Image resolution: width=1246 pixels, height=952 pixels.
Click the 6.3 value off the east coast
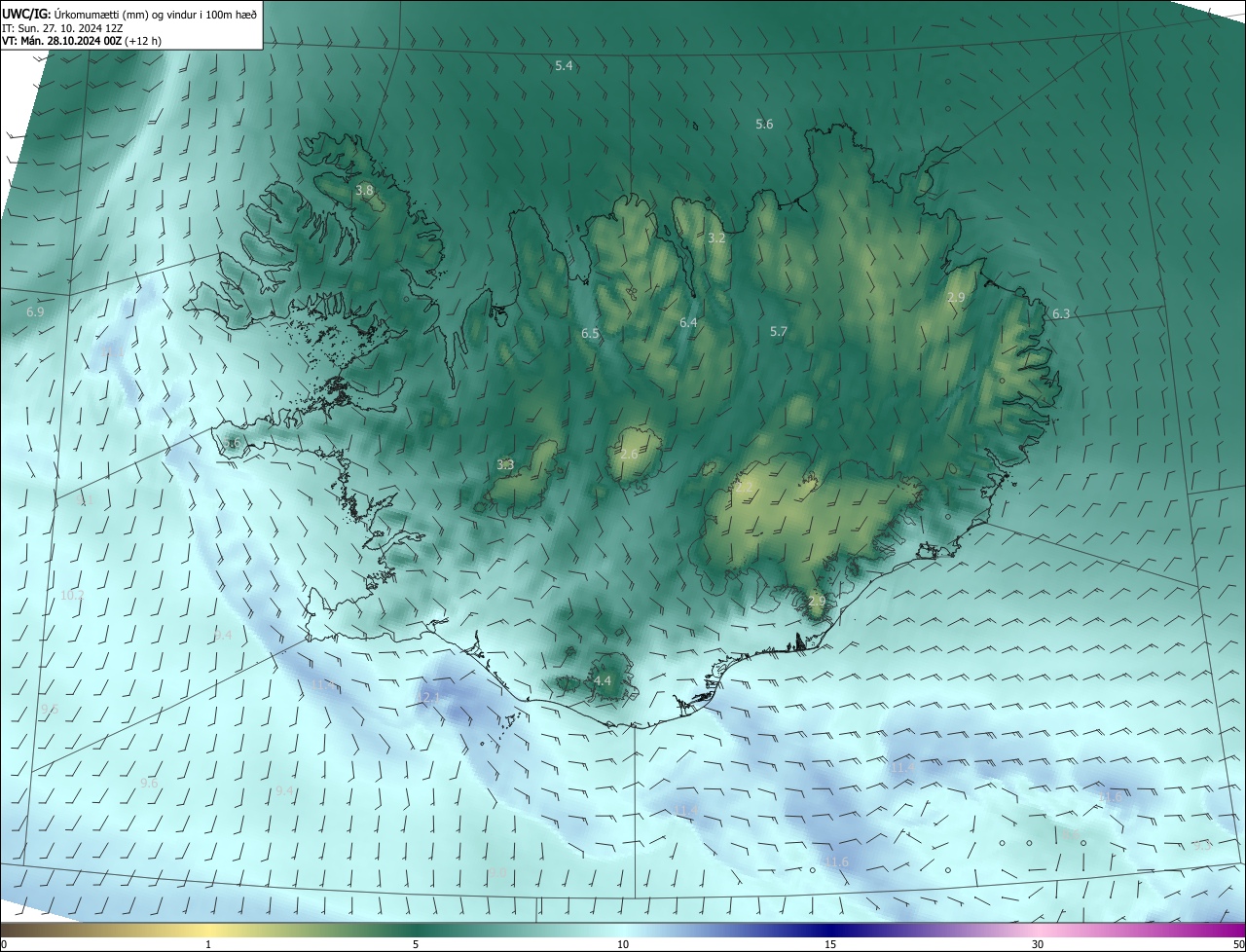tap(1061, 313)
